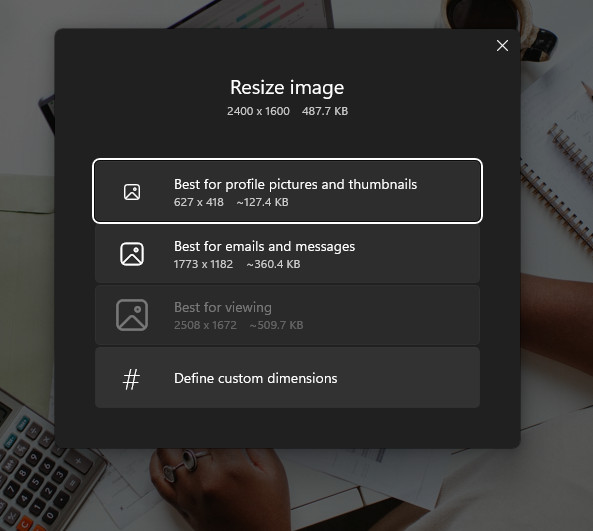Click the large picture icon for viewing

click(x=132, y=315)
